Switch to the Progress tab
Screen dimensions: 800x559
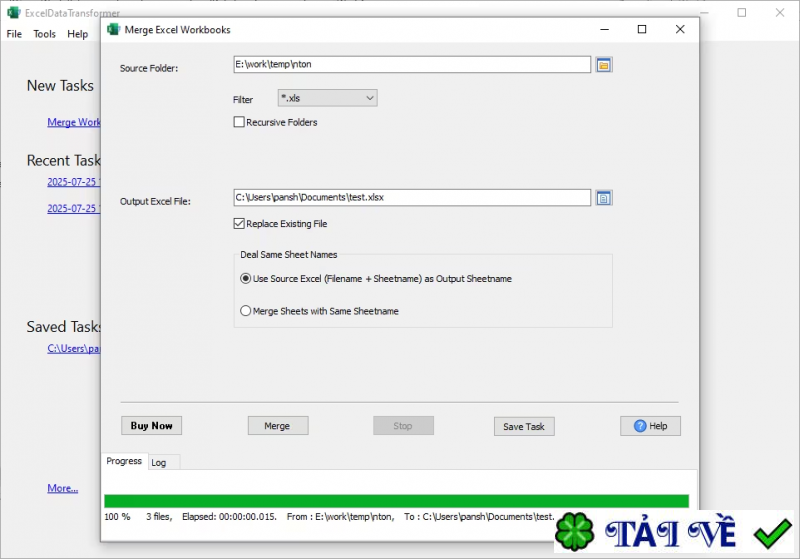point(124,461)
